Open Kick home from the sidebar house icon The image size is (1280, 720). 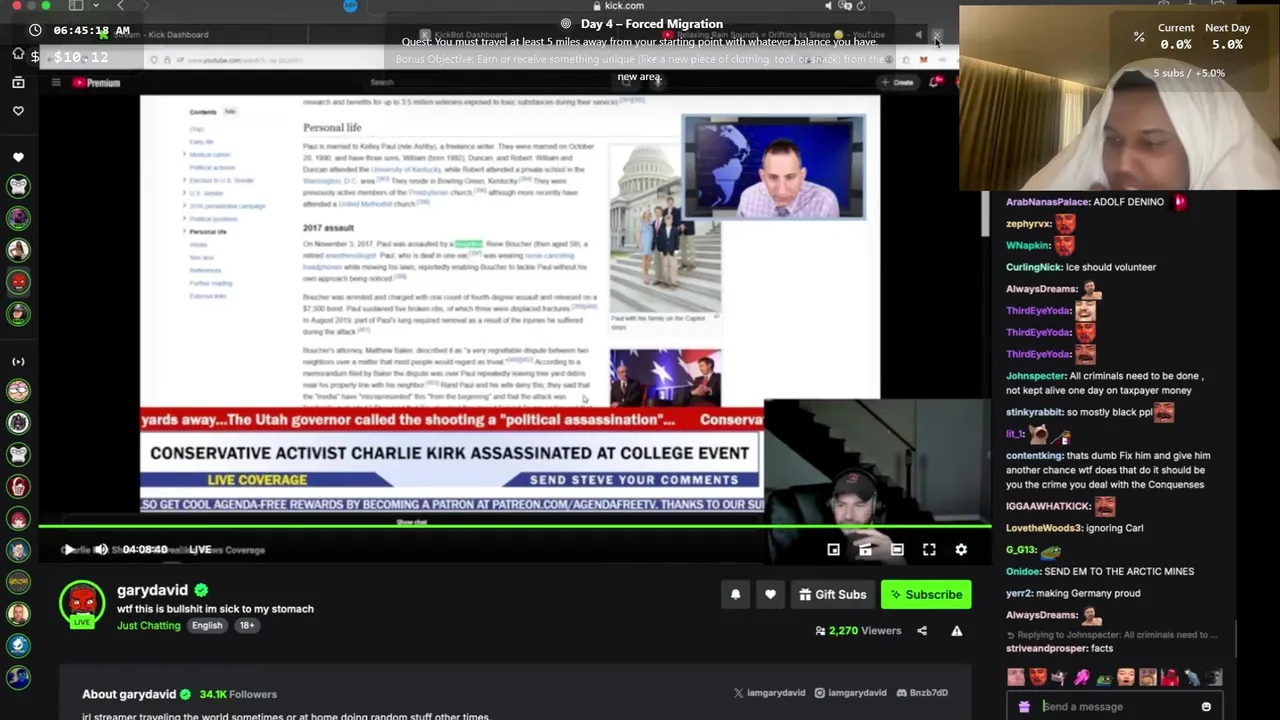click(18, 54)
